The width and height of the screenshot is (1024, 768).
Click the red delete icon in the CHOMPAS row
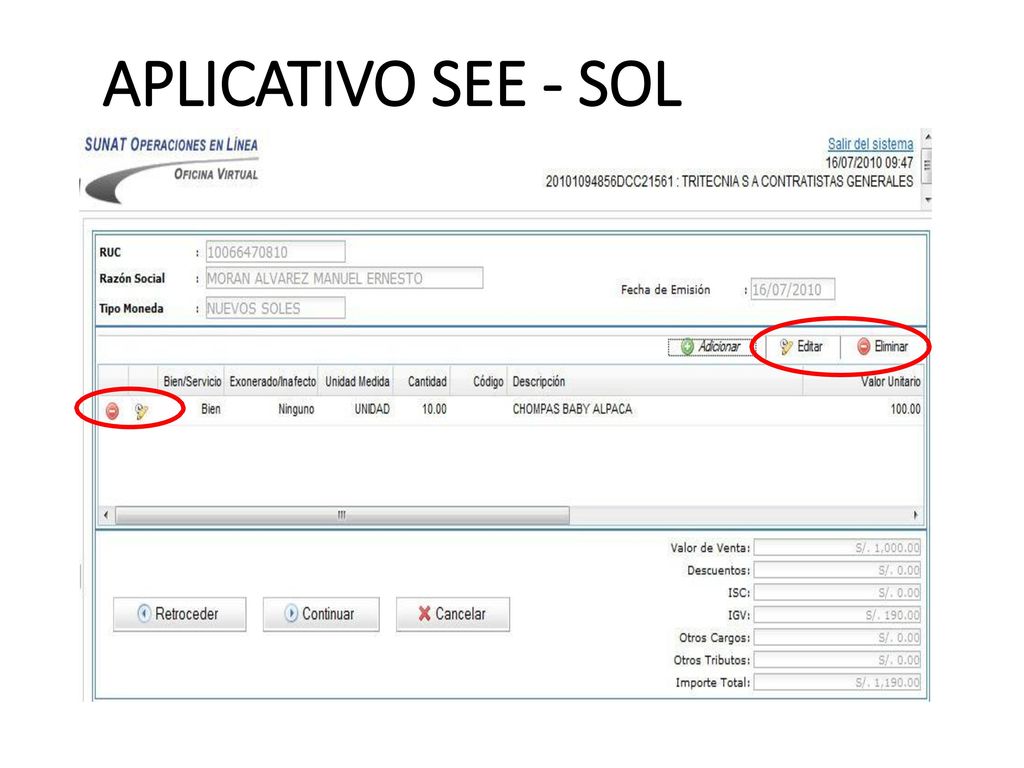point(112,411)
